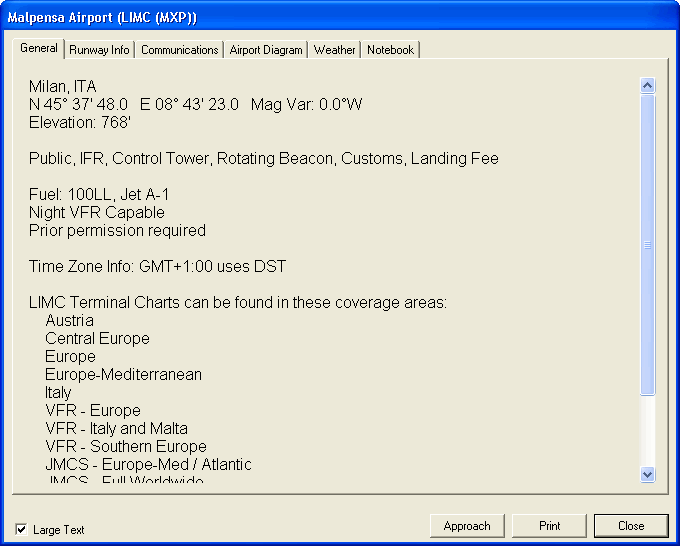Show the Airport Diagram tab

266,50
